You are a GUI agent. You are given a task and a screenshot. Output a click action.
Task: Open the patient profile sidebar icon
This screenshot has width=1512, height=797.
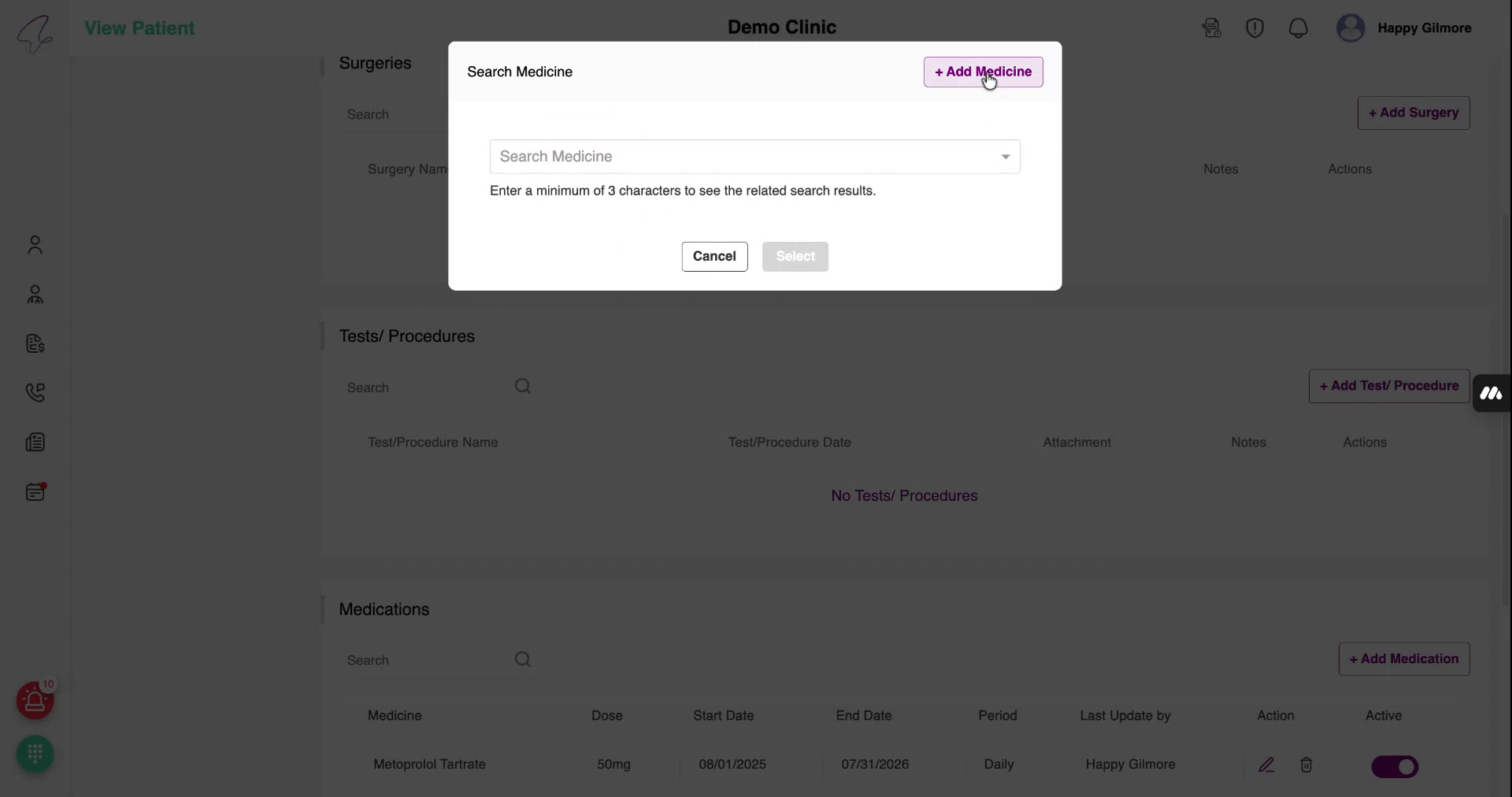pos(35,245)
